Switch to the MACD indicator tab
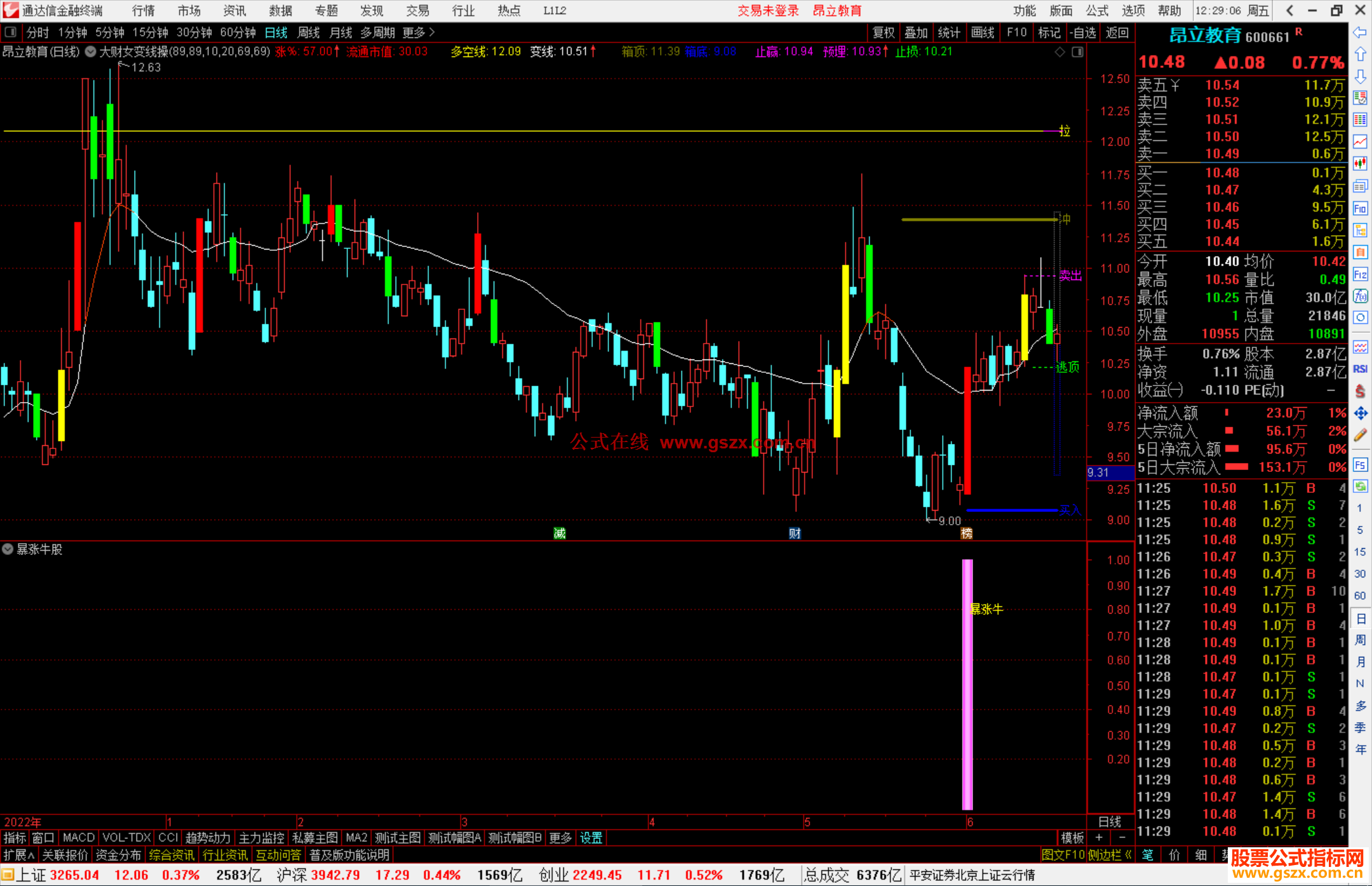Image resolution: width=1372 pixels, height=886 pixels. pos(79,838)
